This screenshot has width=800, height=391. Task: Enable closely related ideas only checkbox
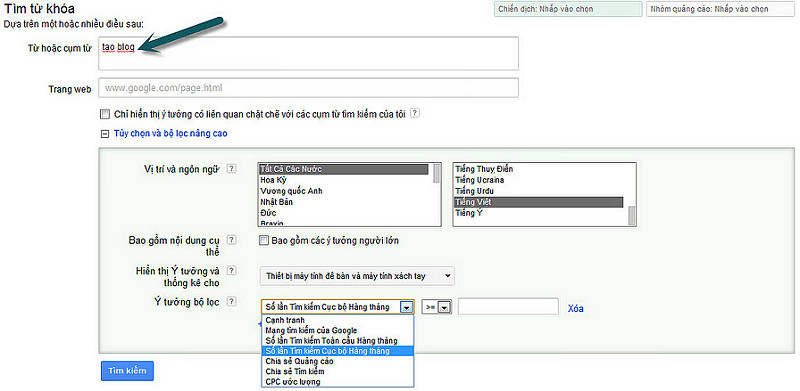click(105, 114)
